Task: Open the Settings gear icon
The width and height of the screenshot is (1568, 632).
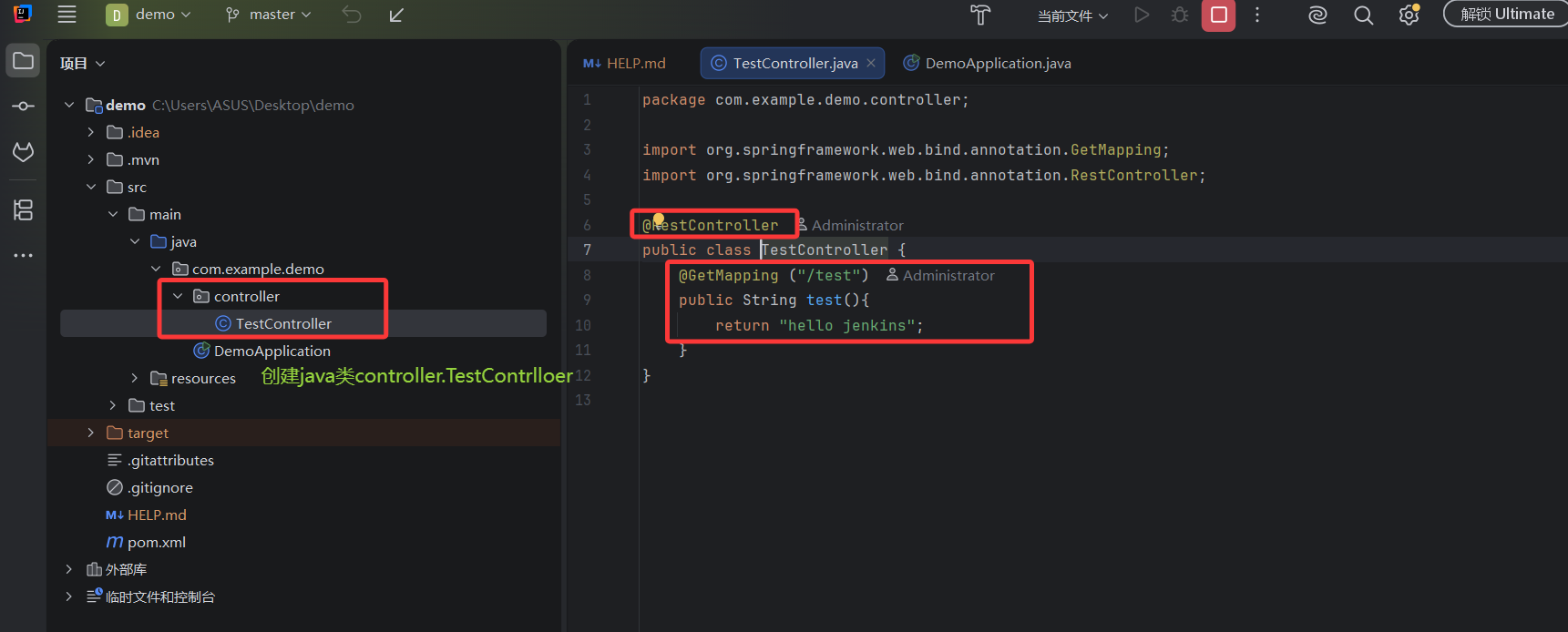Action: (x=1409, y=15)
